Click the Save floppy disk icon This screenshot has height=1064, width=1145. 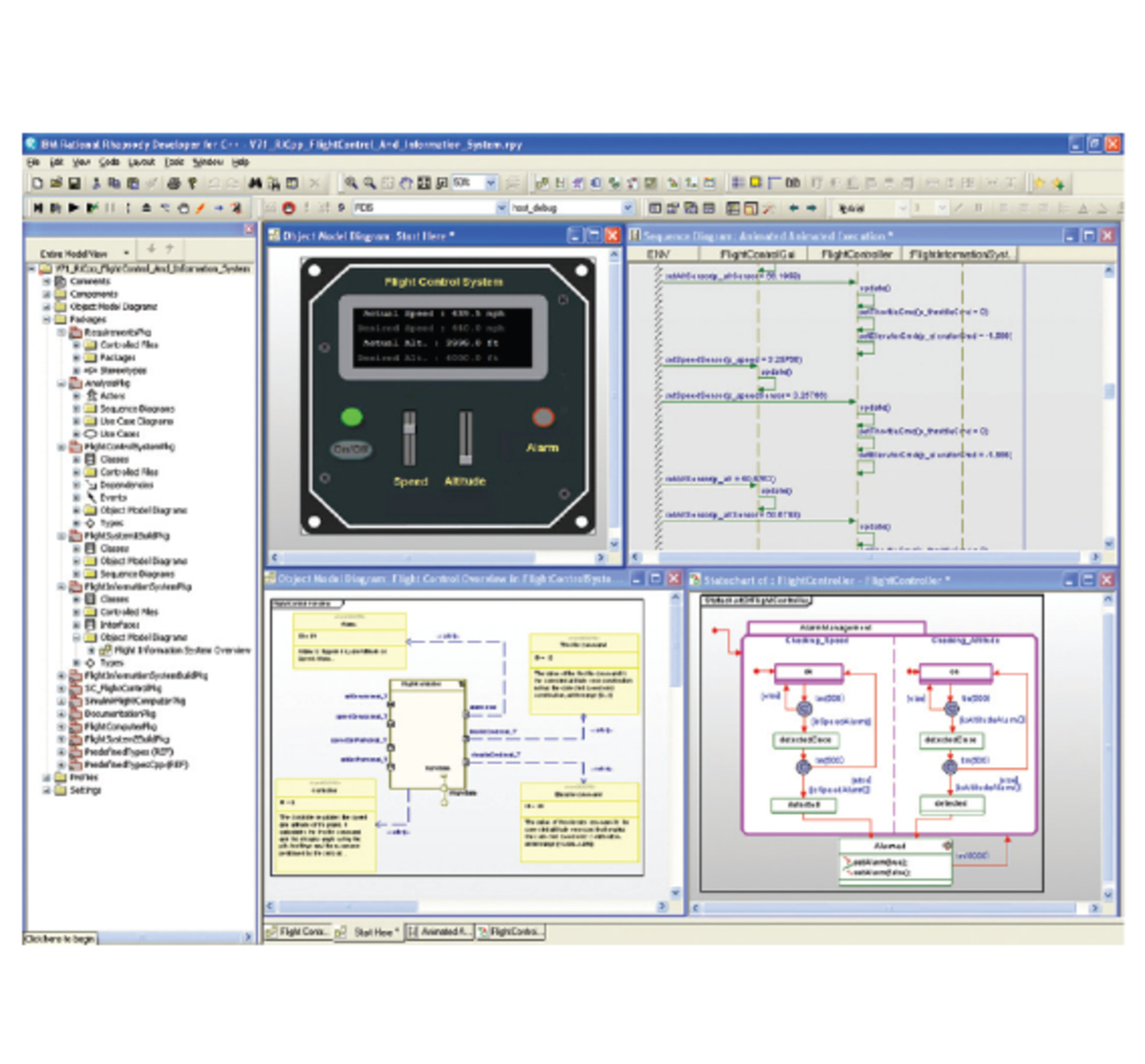(74, 183)
